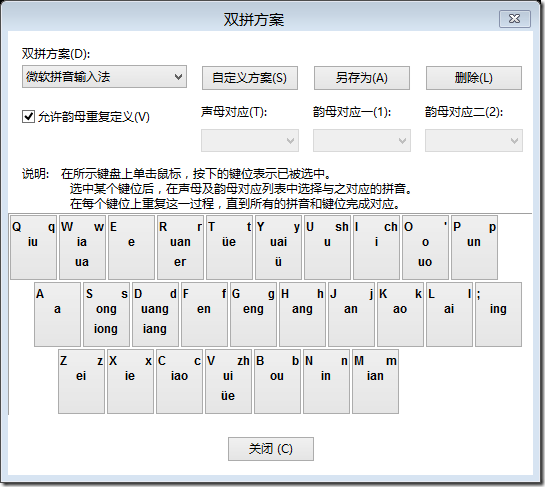This screenshot has width=545, height=487.
Task: Select the V key mapped to zh
Action: coord(228,381)
